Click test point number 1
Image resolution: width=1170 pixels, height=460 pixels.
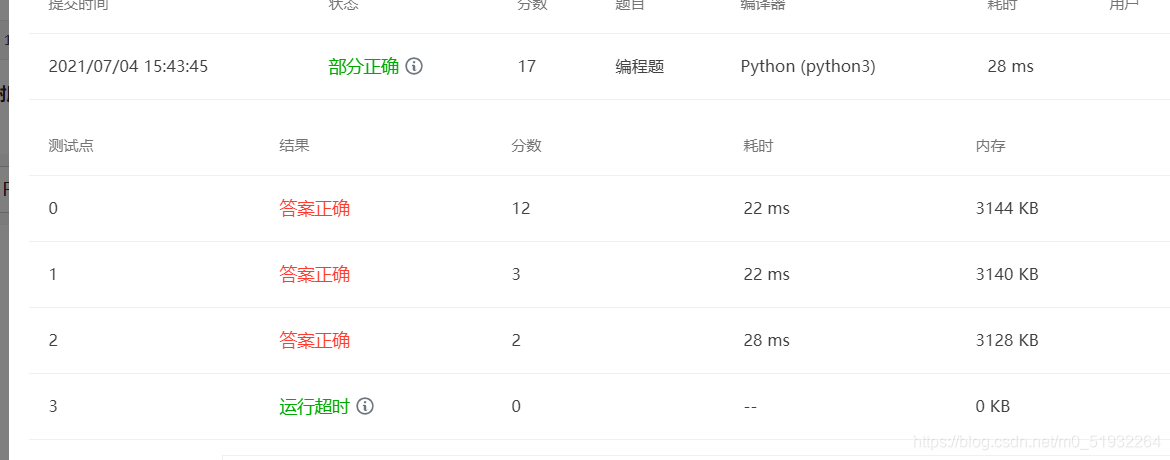pos(53,274)
